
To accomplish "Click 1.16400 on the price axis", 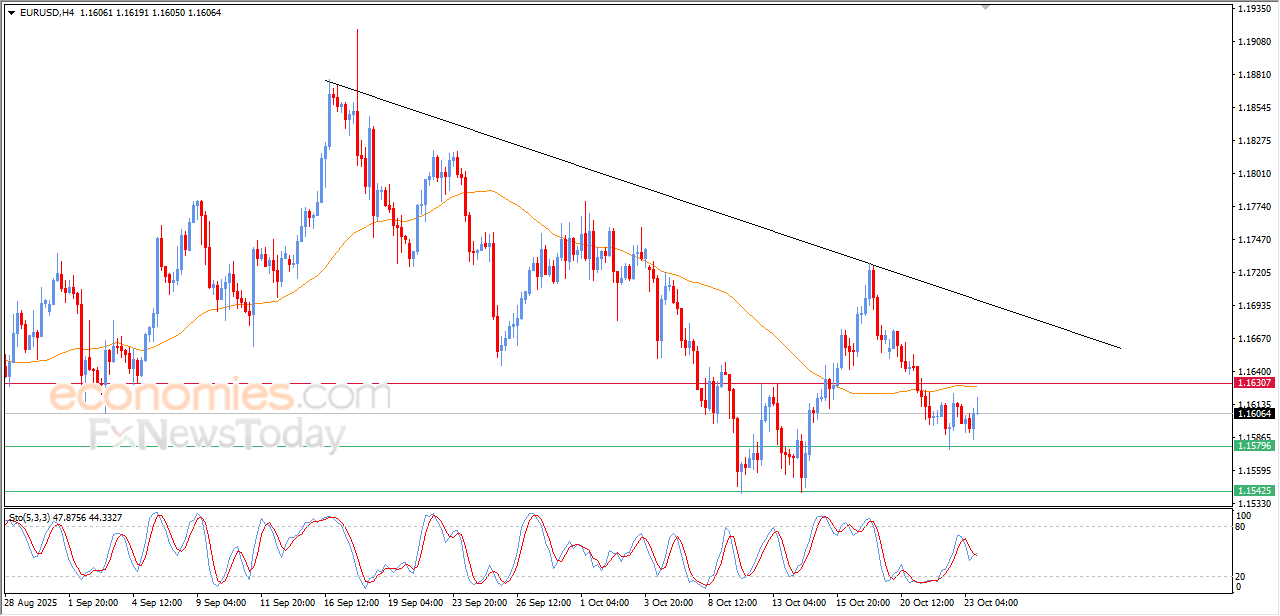I will point(1254,371).
